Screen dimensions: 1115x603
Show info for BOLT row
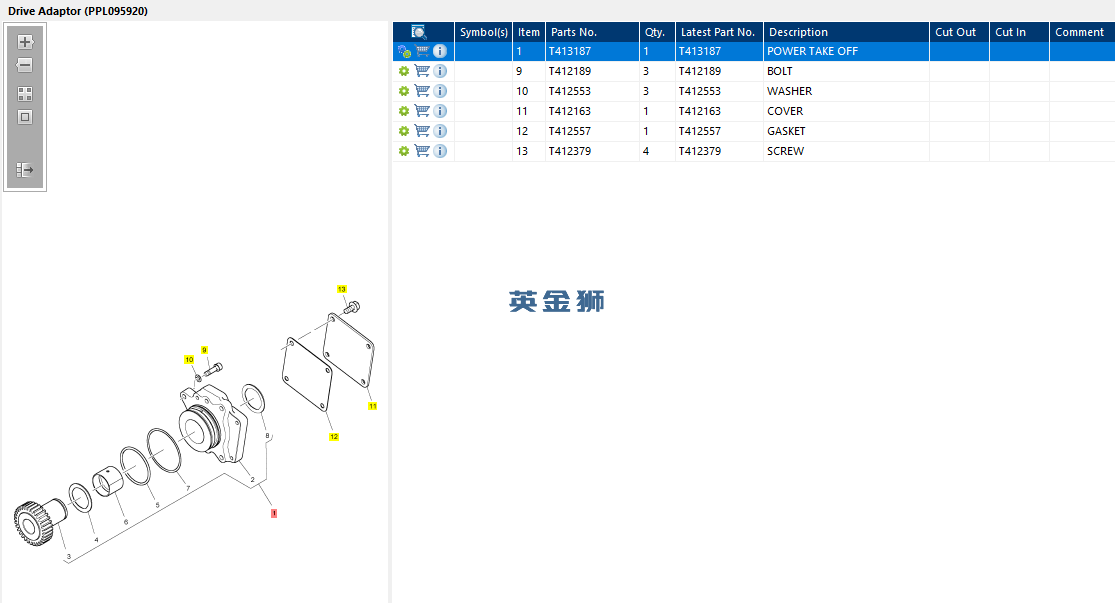click(440, 71)
